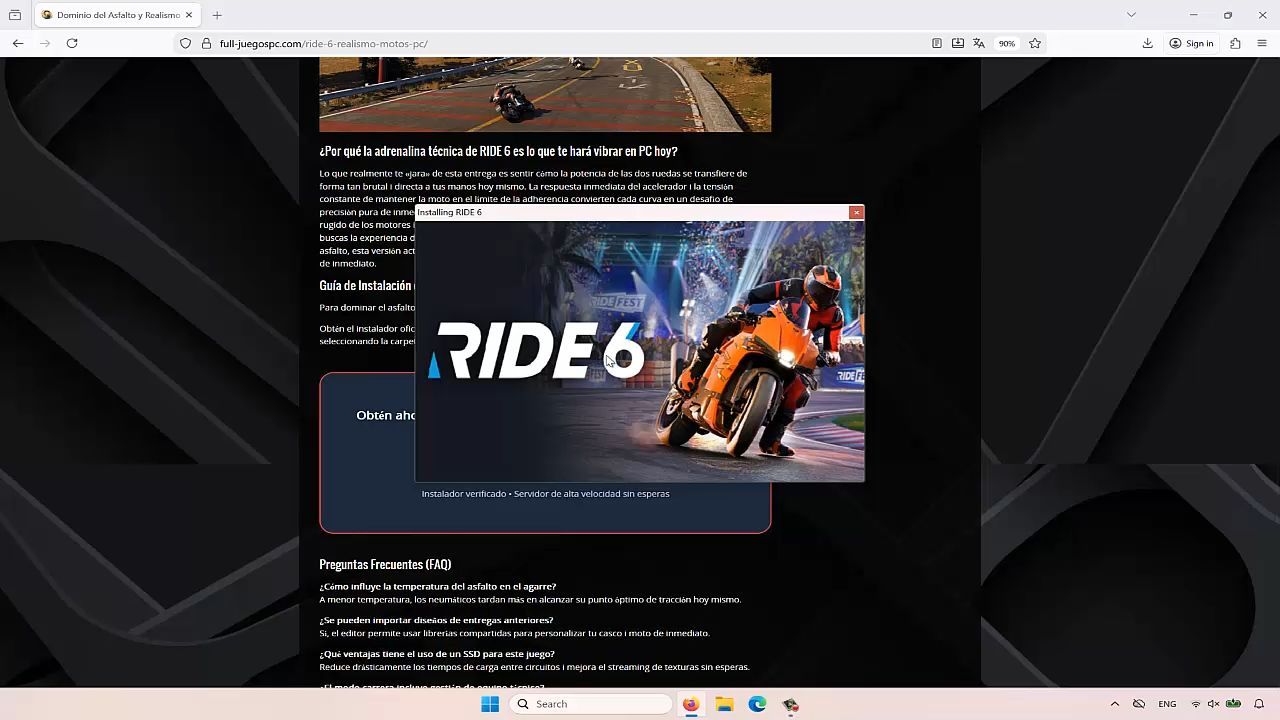Image resolution: width=1280 pixels, height=720 pixels.
Task: Open the Firefox hamburger application menu
Action: click(x=1262, y=43)
